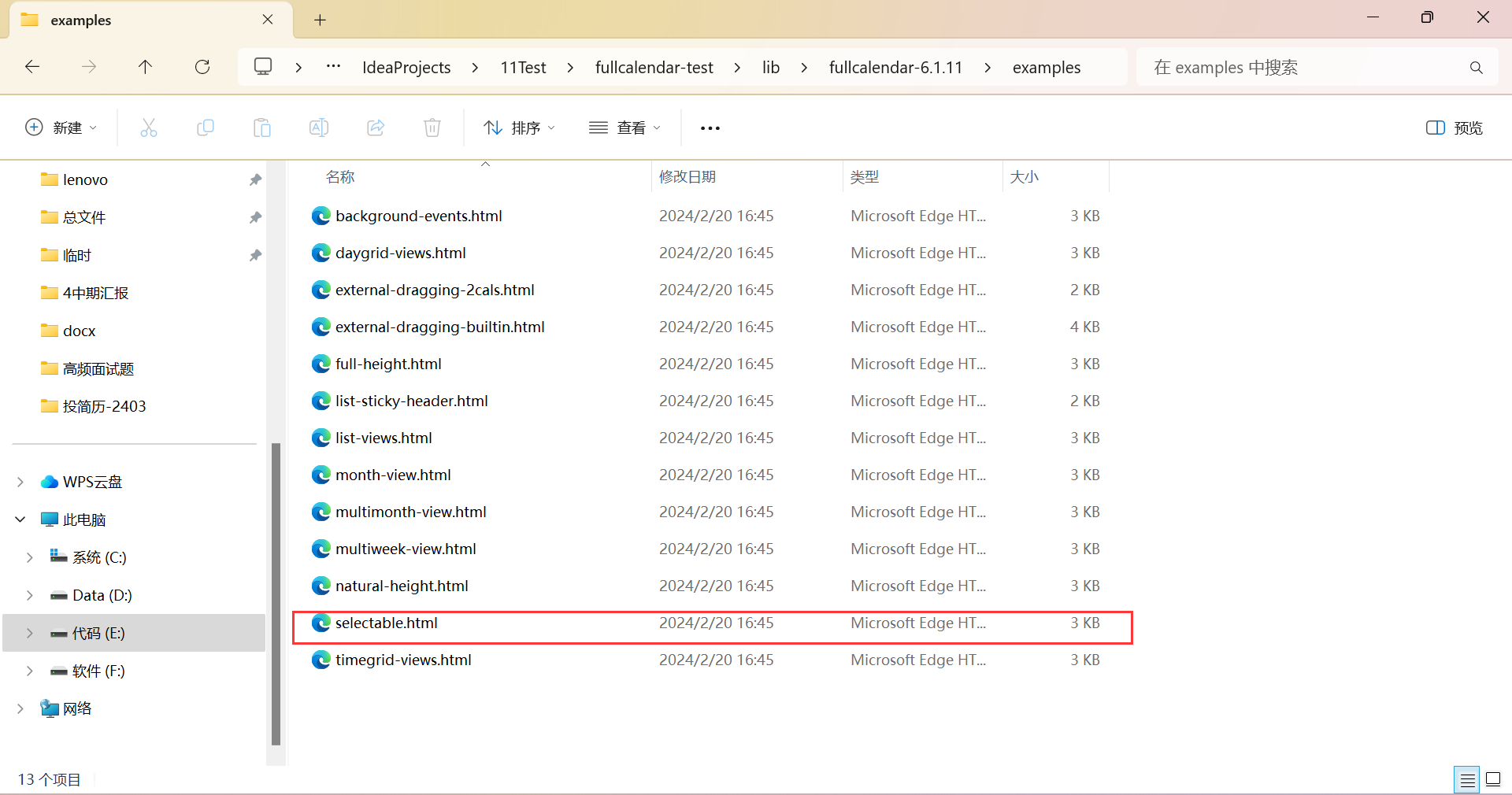The width and height of the screenshot is (1512, 795).
Task: Expand the 网络 tree node
Action: 20,709
